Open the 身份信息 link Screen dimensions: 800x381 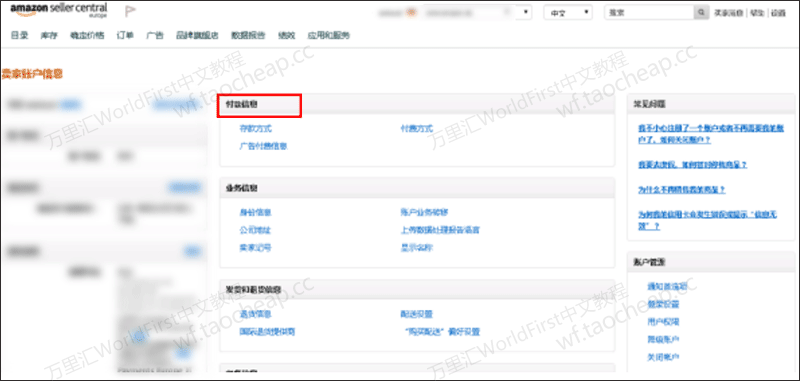coord(255,212)
